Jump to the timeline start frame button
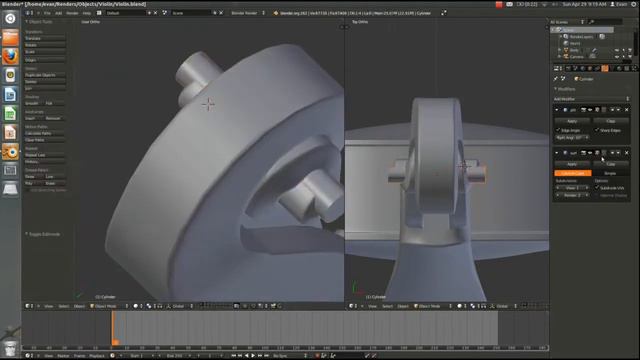 234,356
